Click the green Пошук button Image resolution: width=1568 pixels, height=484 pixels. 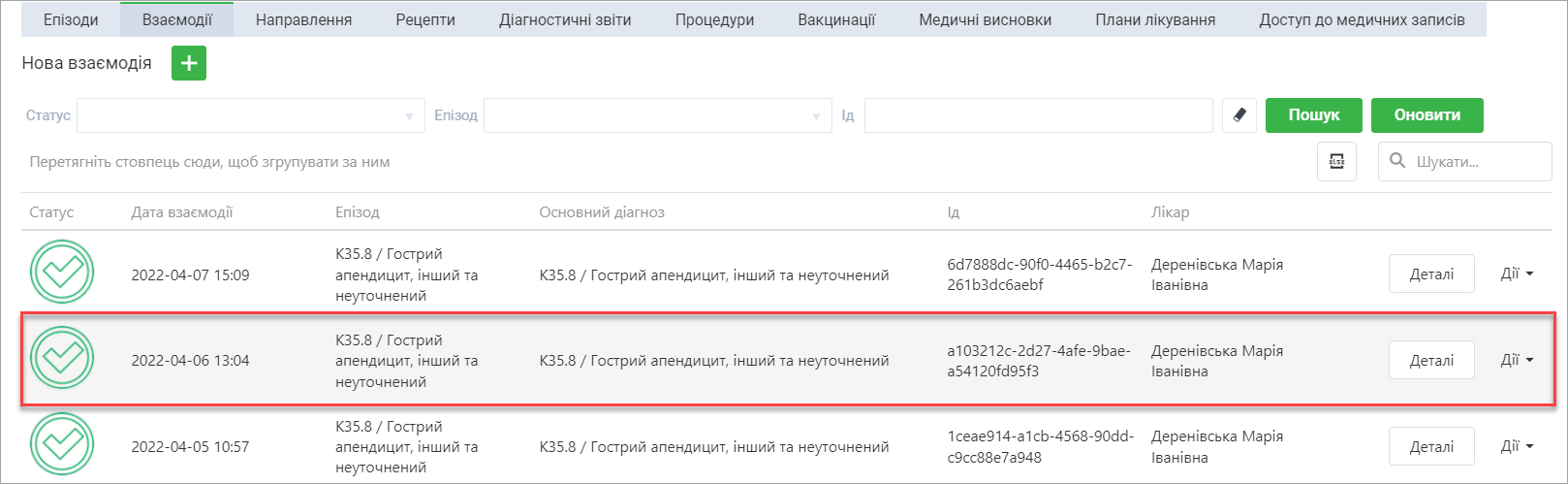[x=1314, y=115]
